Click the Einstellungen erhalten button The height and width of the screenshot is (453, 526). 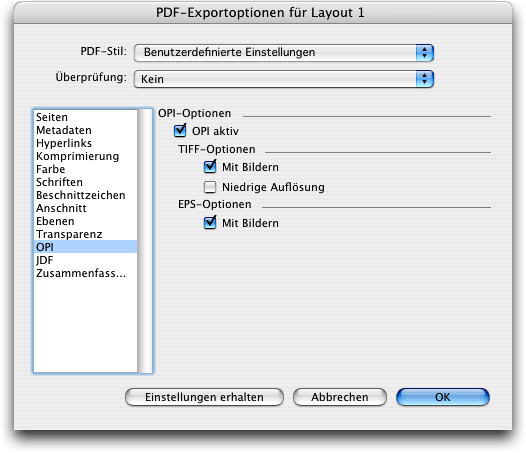click(204, 397)
